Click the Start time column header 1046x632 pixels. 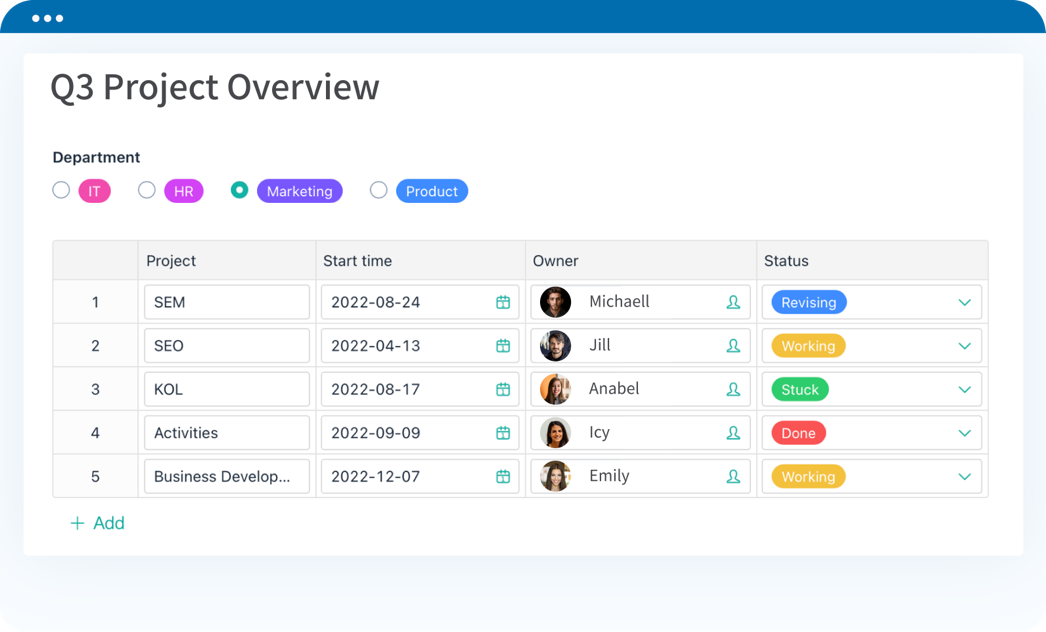point(357,261)
